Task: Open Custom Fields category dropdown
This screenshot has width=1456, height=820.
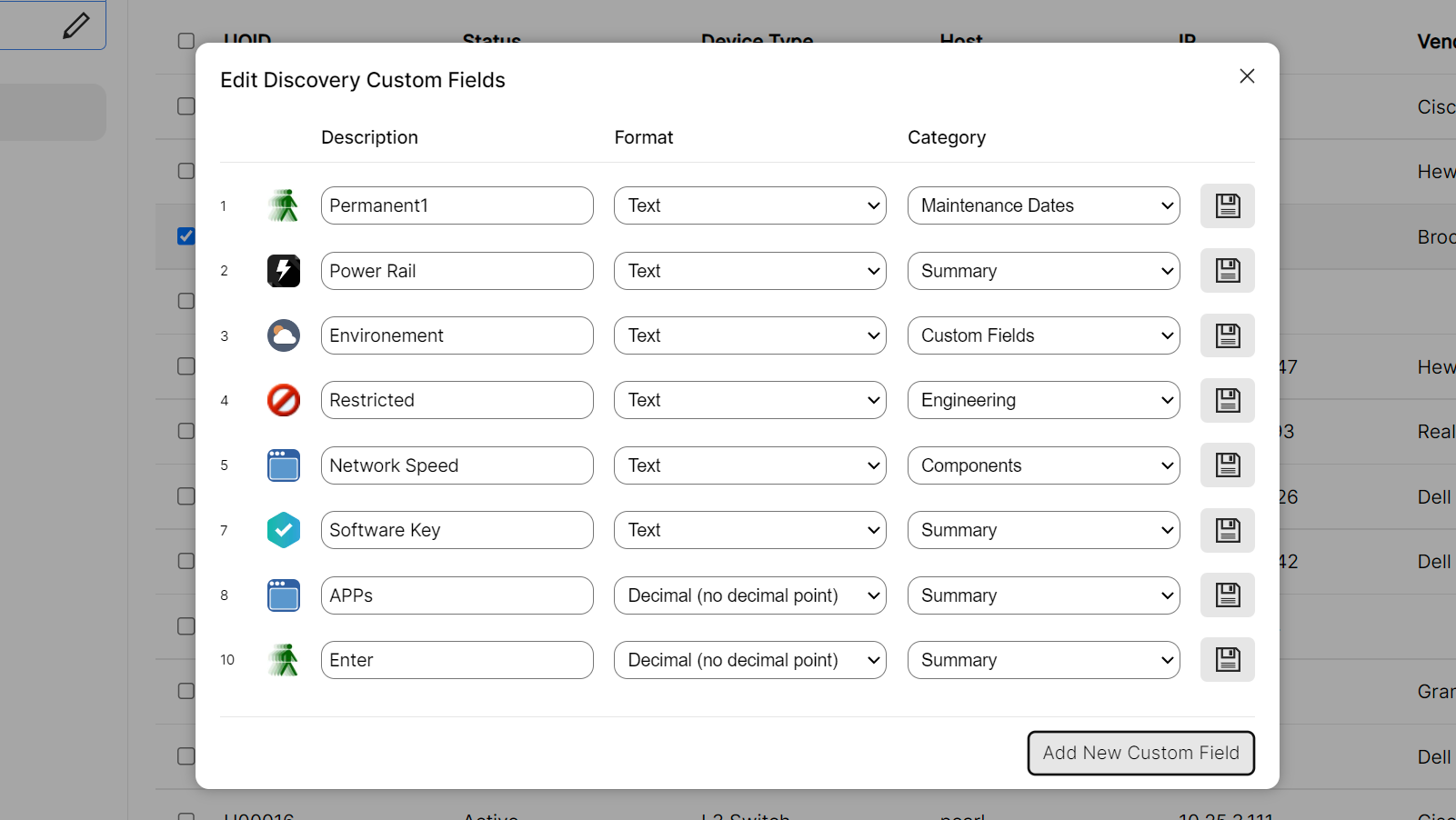Action: (x=1044, y=335)
